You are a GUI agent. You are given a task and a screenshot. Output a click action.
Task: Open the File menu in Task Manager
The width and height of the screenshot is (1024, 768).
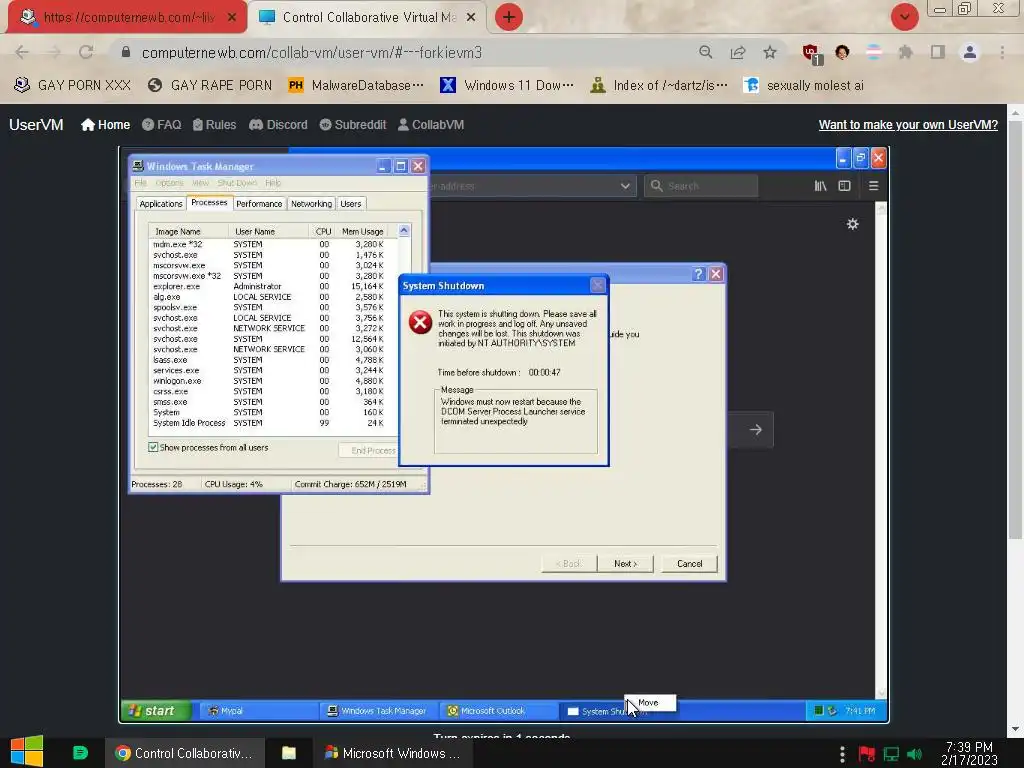tap(140, 183)
